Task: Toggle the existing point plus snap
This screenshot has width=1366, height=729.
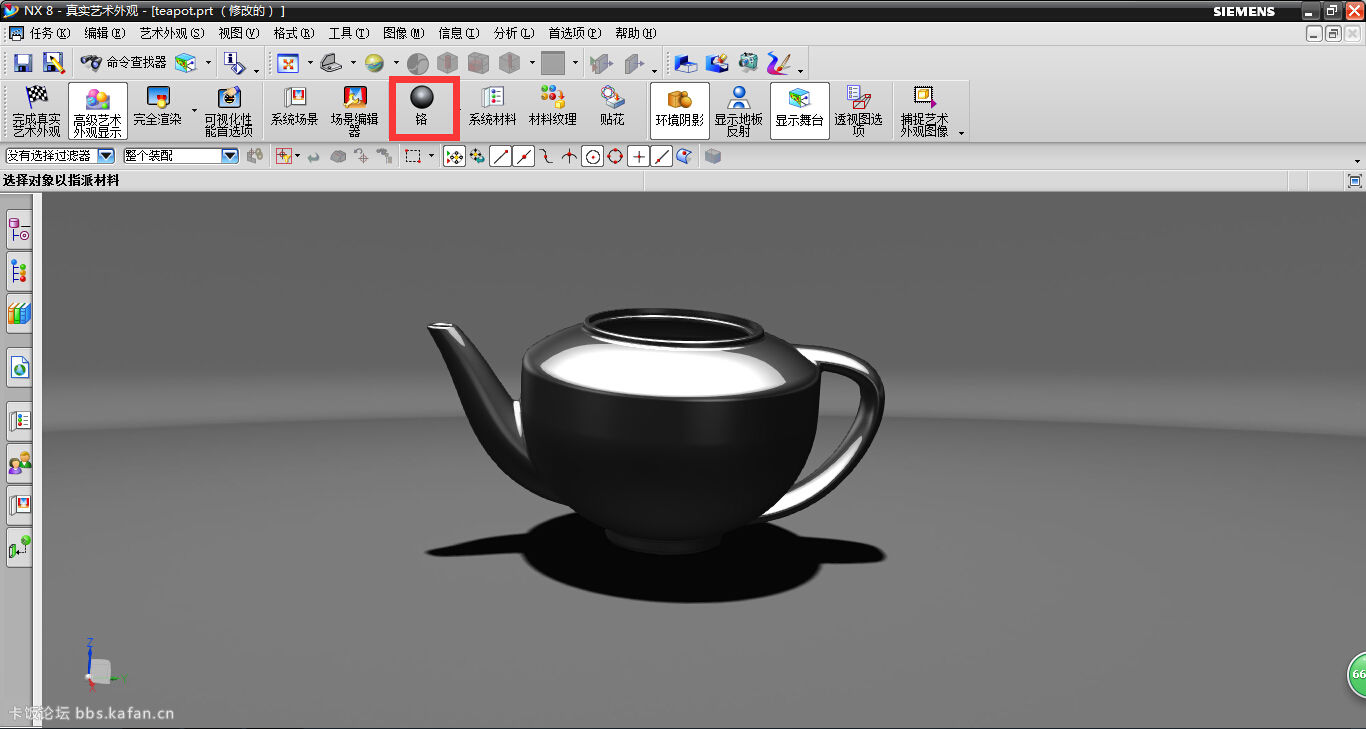Action: 638,156
